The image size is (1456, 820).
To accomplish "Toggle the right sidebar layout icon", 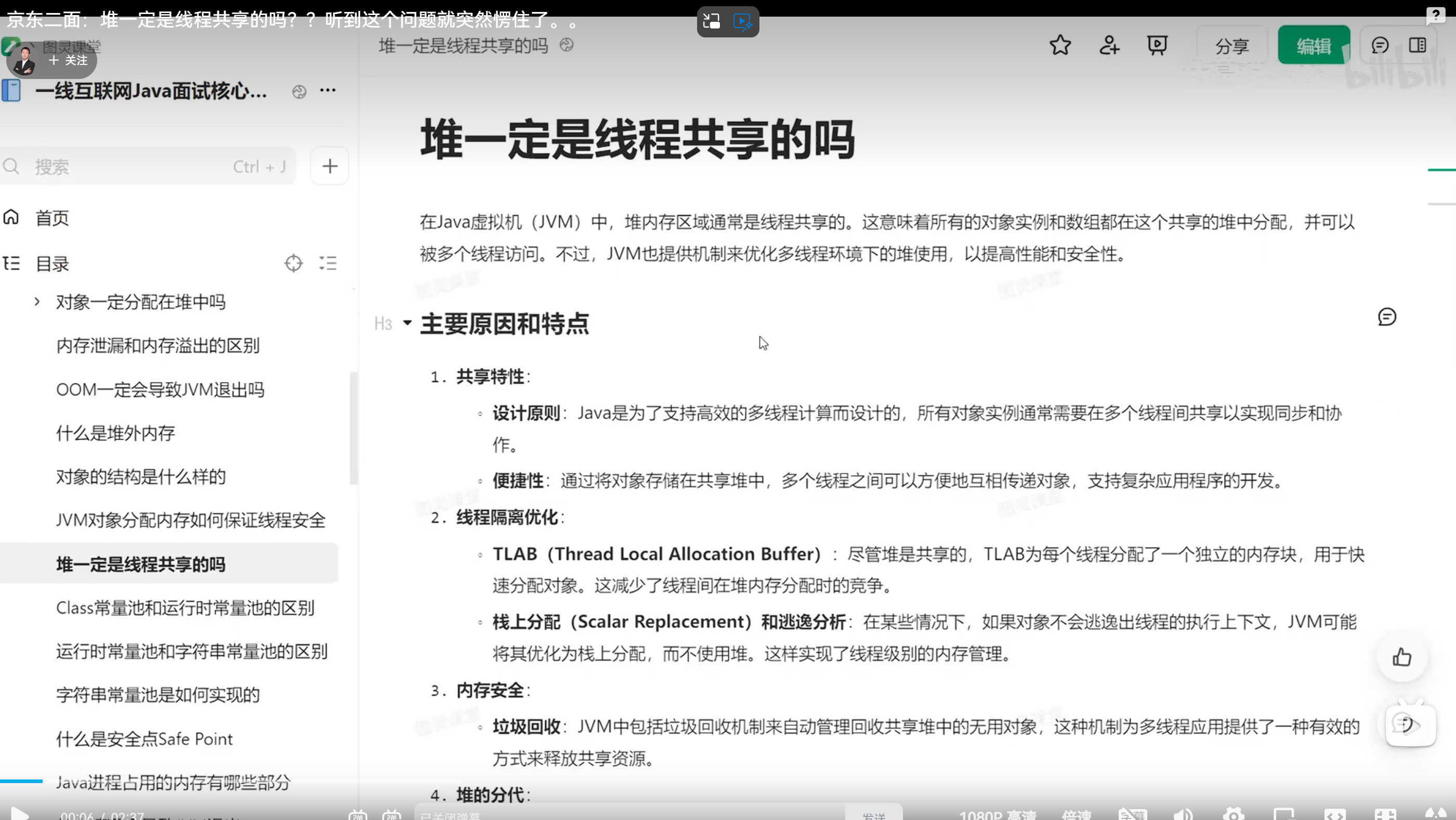I will coord(1418,45).
